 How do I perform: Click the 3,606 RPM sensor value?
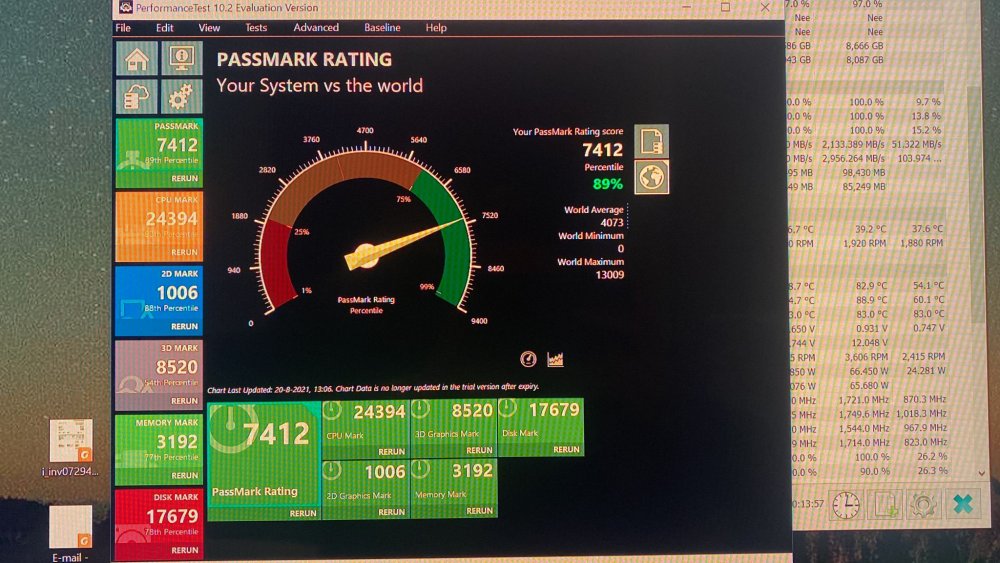point(866,357)
